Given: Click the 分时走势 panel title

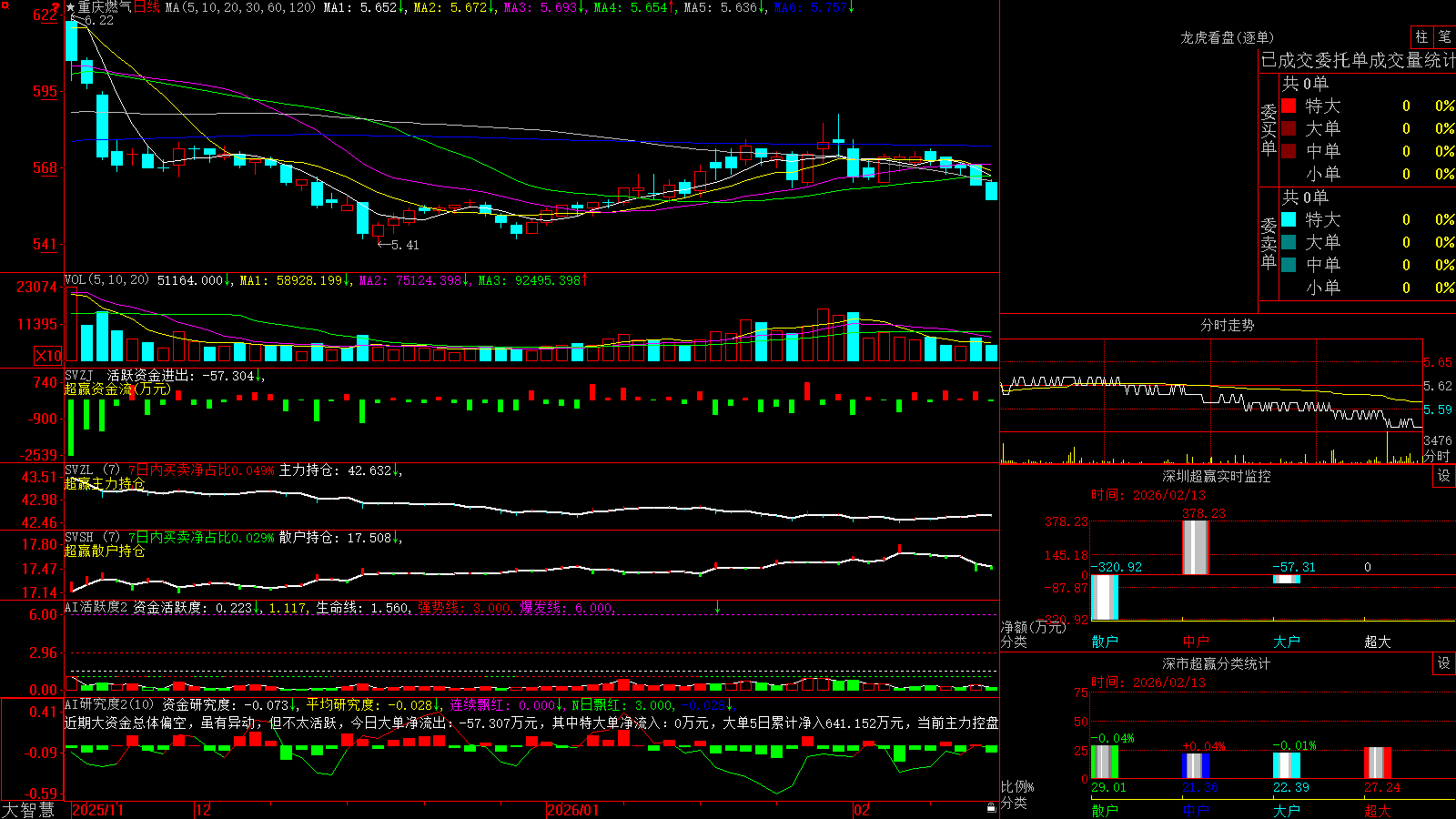Looking at the screenshot, I should pos(1227,325).
